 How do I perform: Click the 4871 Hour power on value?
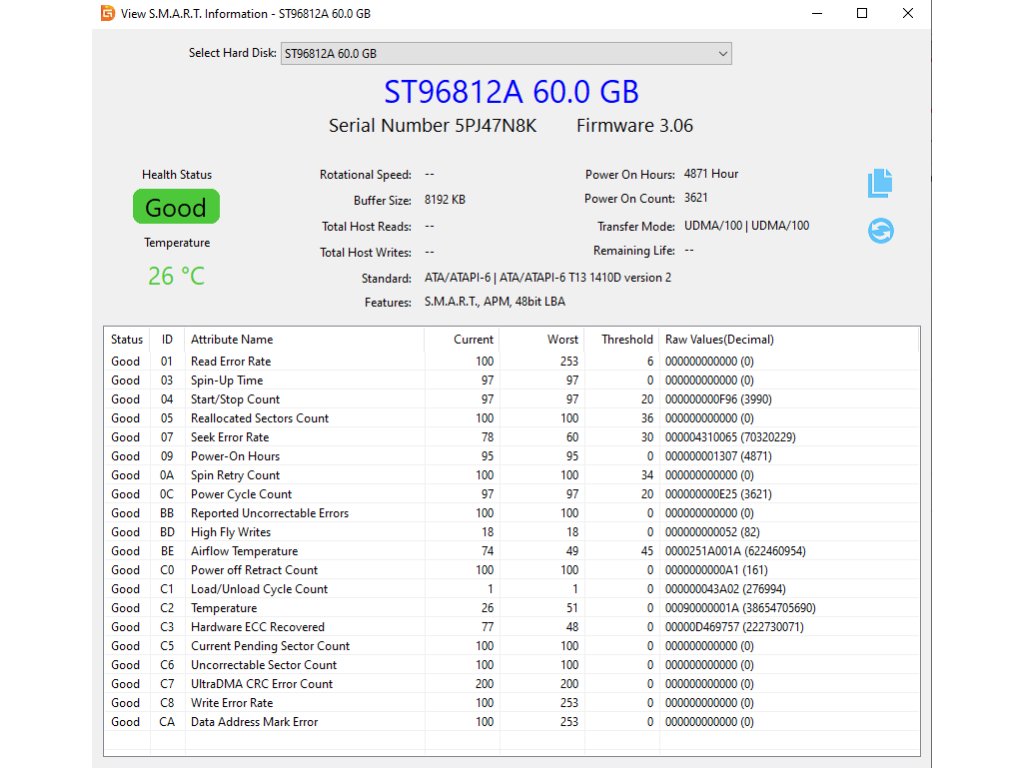711,174
